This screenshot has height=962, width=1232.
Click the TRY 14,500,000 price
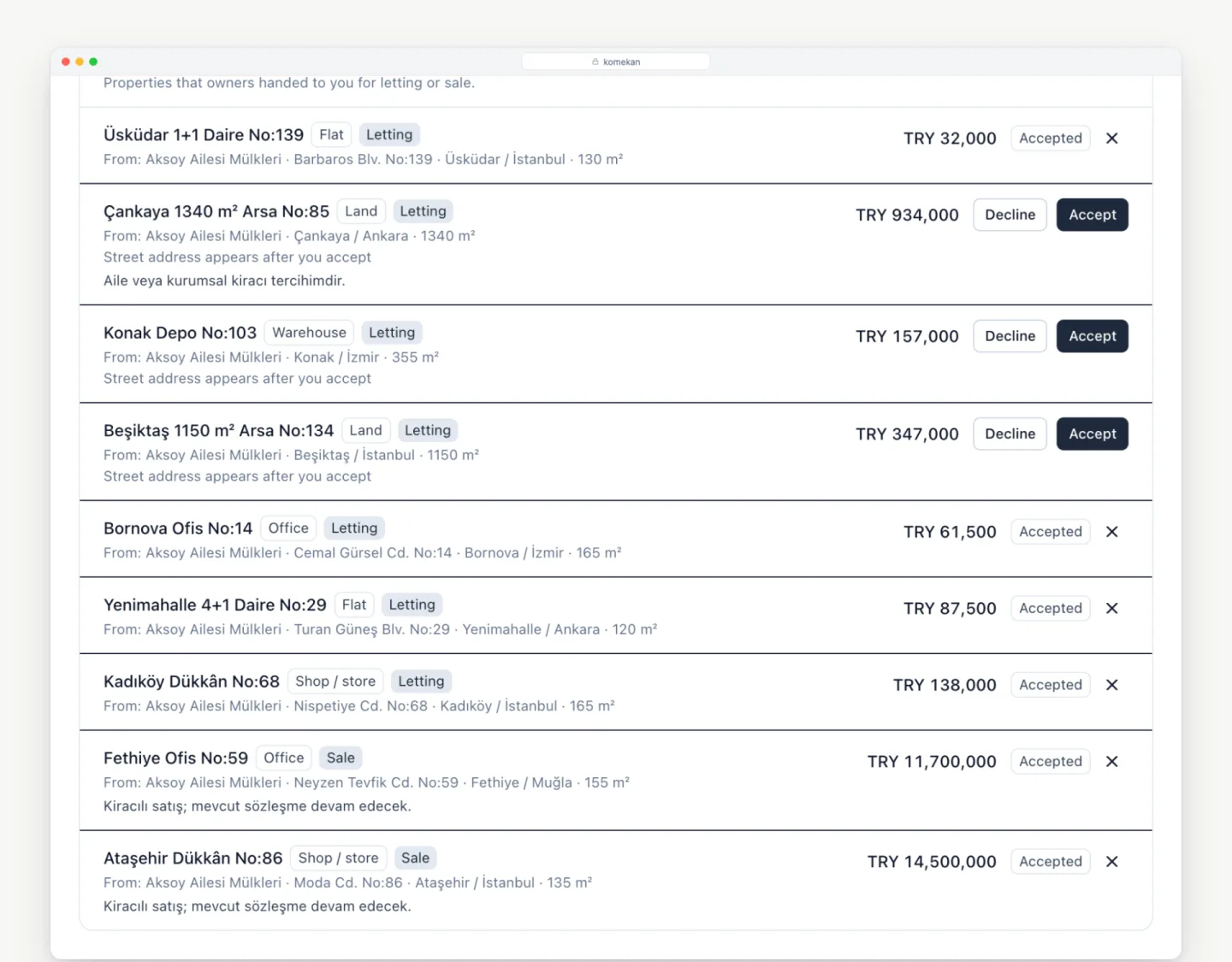click(x=932, y=862)
